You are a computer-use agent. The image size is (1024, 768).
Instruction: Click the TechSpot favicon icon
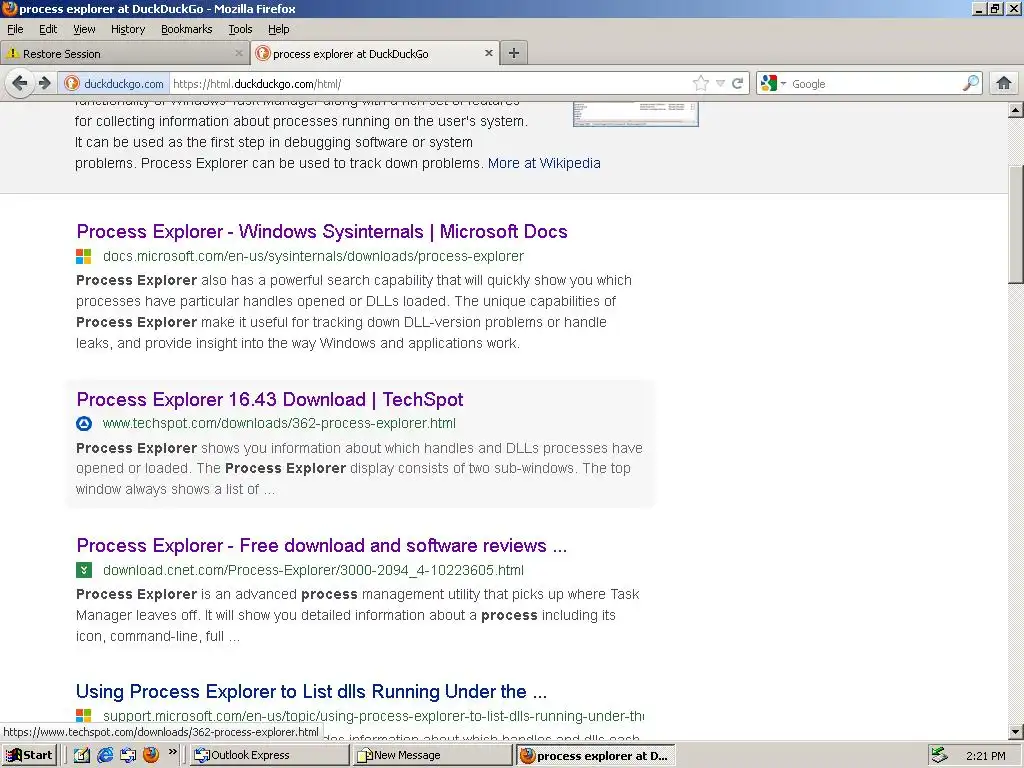84,424
